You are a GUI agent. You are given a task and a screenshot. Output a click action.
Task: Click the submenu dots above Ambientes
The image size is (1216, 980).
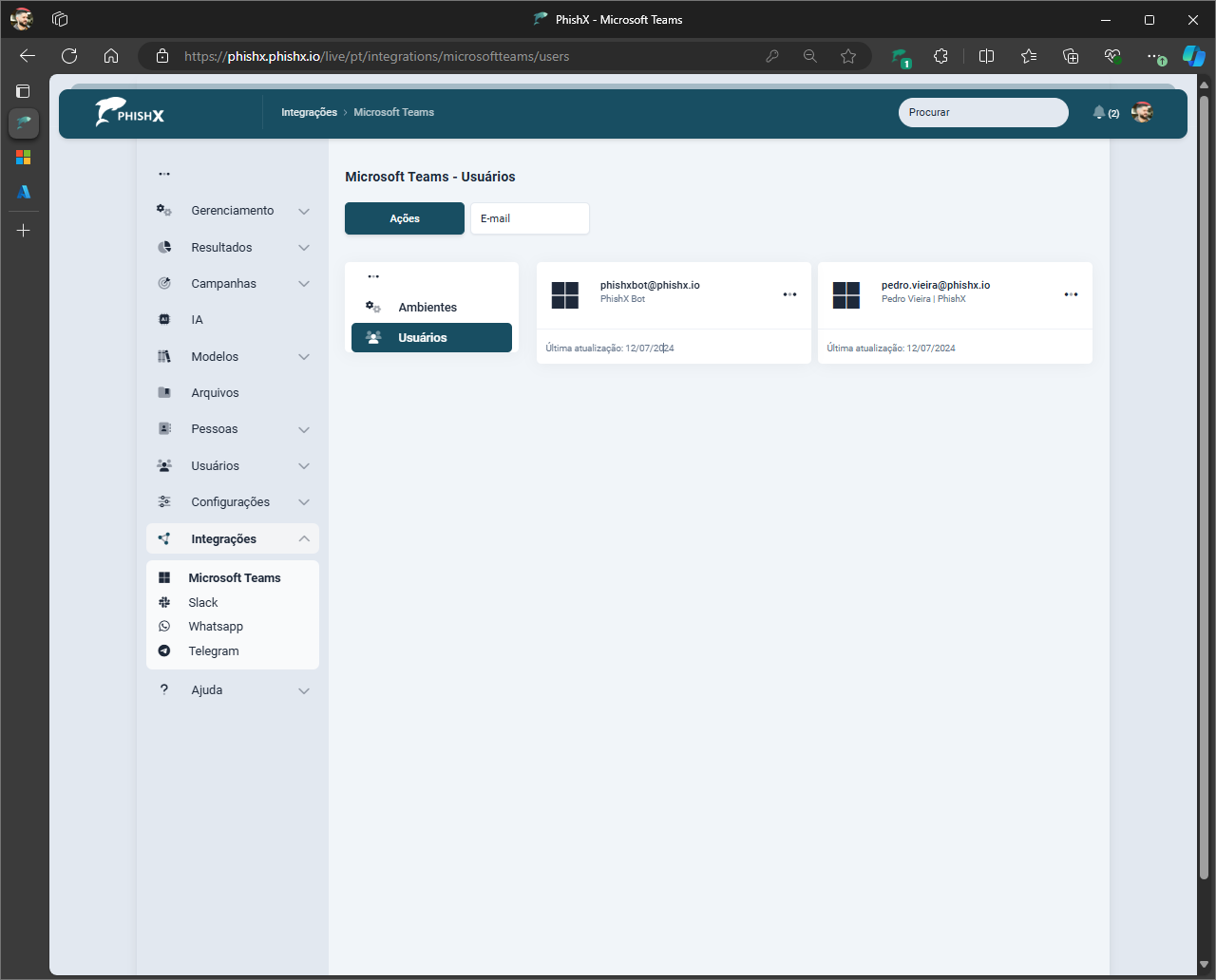point(373,276)
